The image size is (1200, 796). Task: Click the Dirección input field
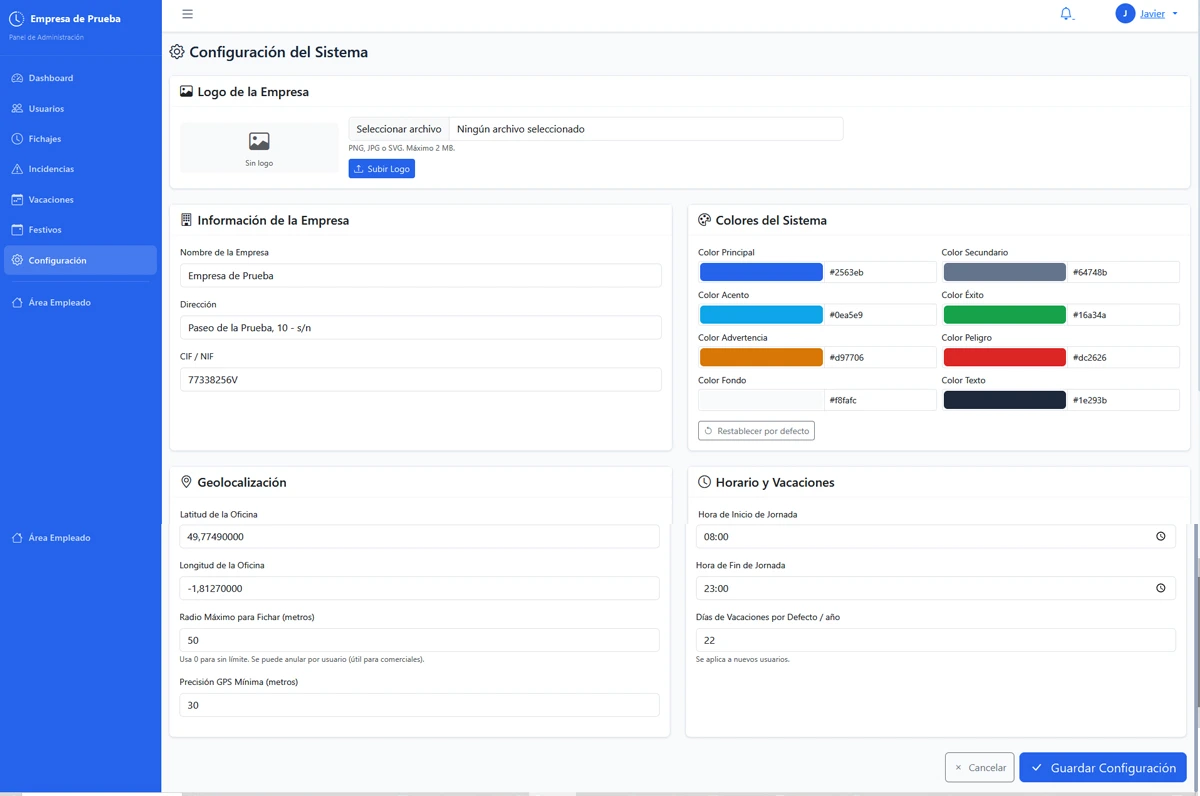pos(420,328)
